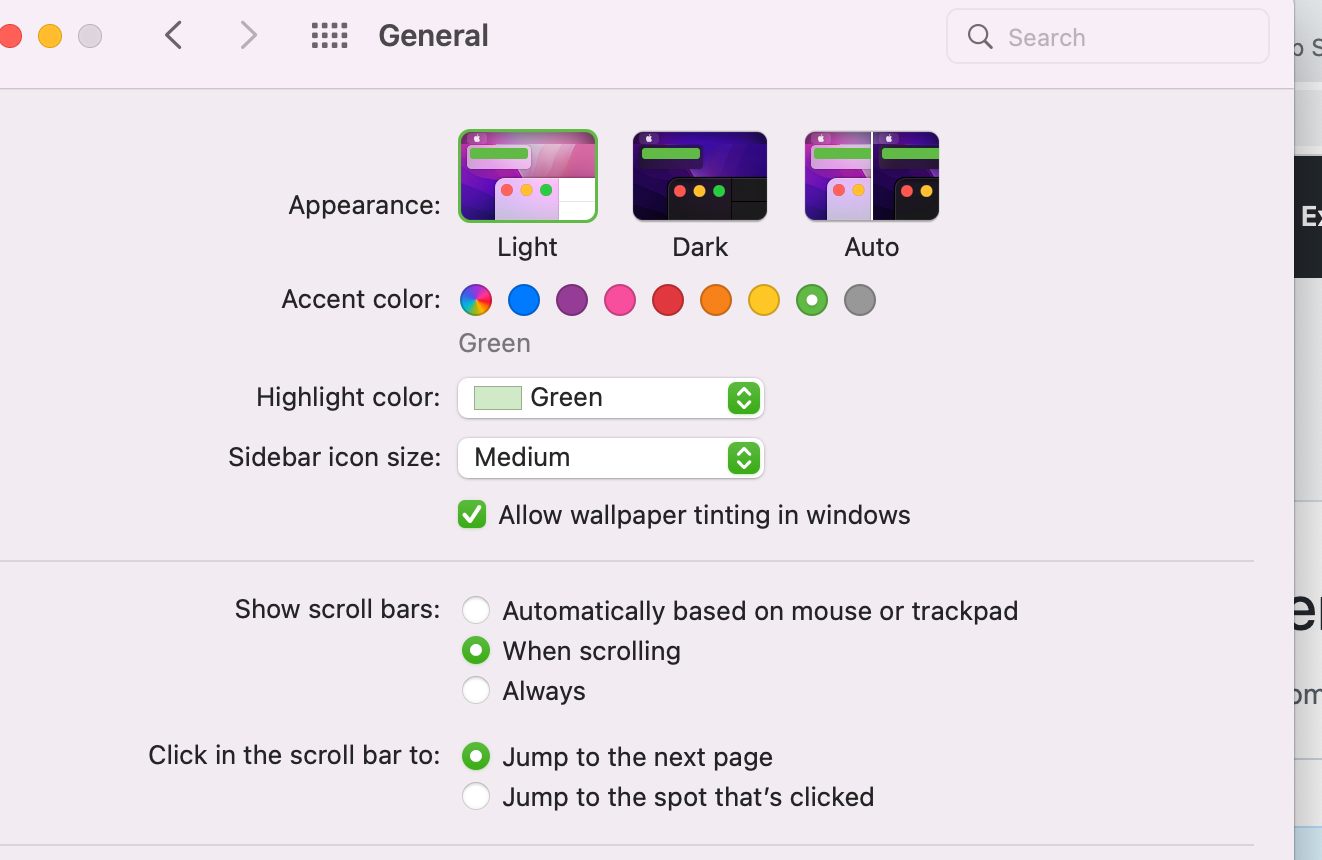The height and width of the screenshot is (860, 1322).
Task: Select the Light appearance option
Action: point(527,176)
